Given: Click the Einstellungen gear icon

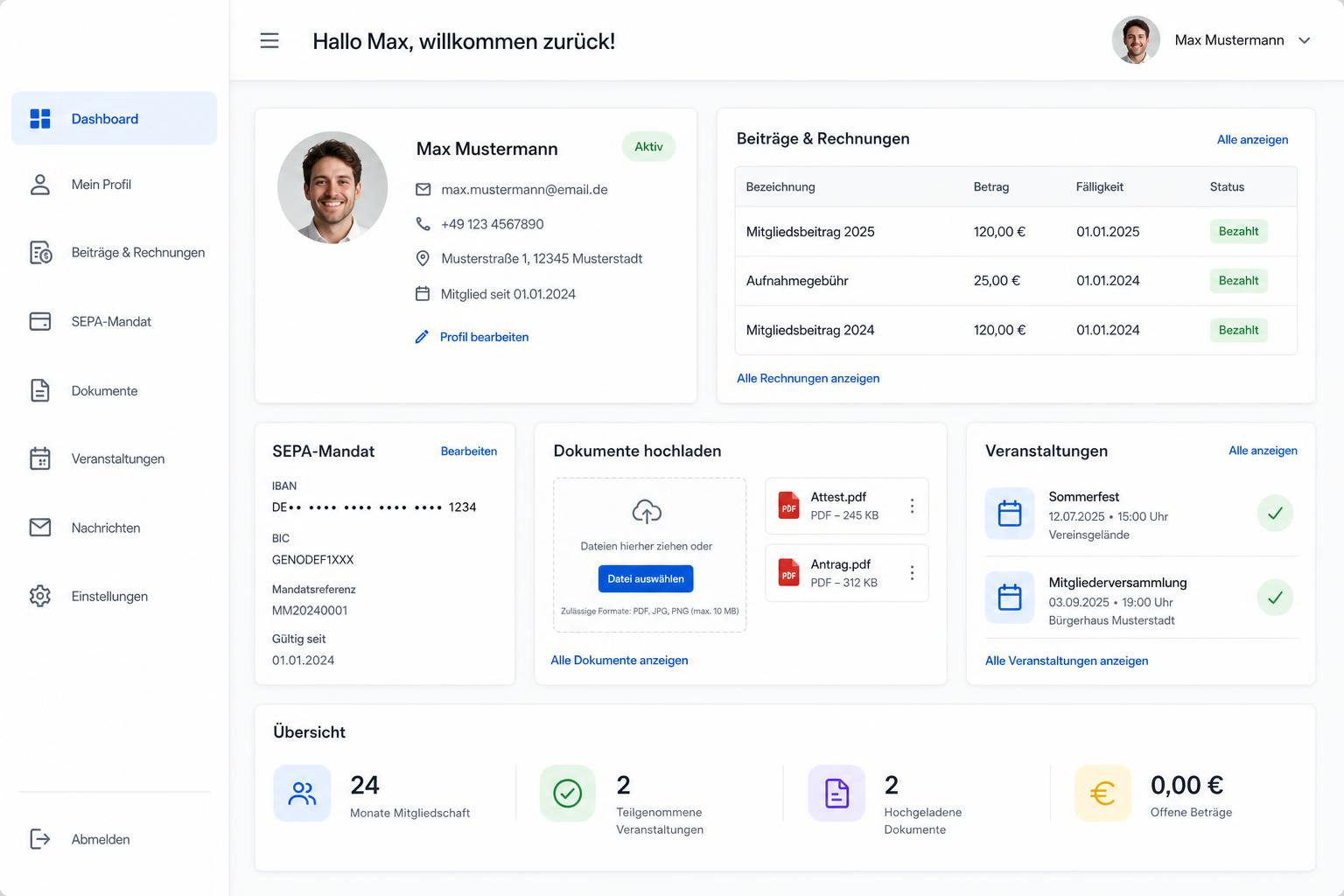Looking at the screenshot, I should point(40,596).
